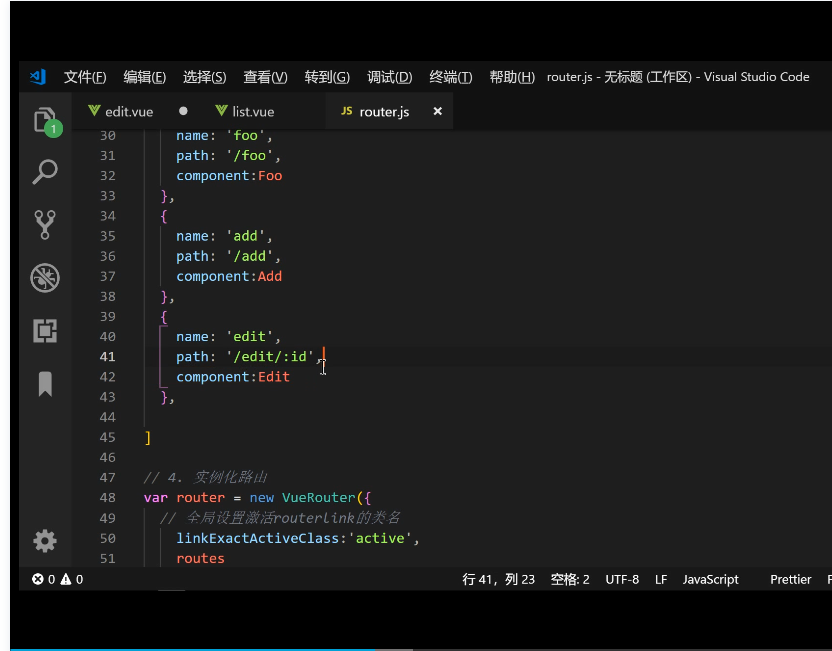Click the router variable name on line 48
Screen dimensions: 832x651
pos(201,497)
